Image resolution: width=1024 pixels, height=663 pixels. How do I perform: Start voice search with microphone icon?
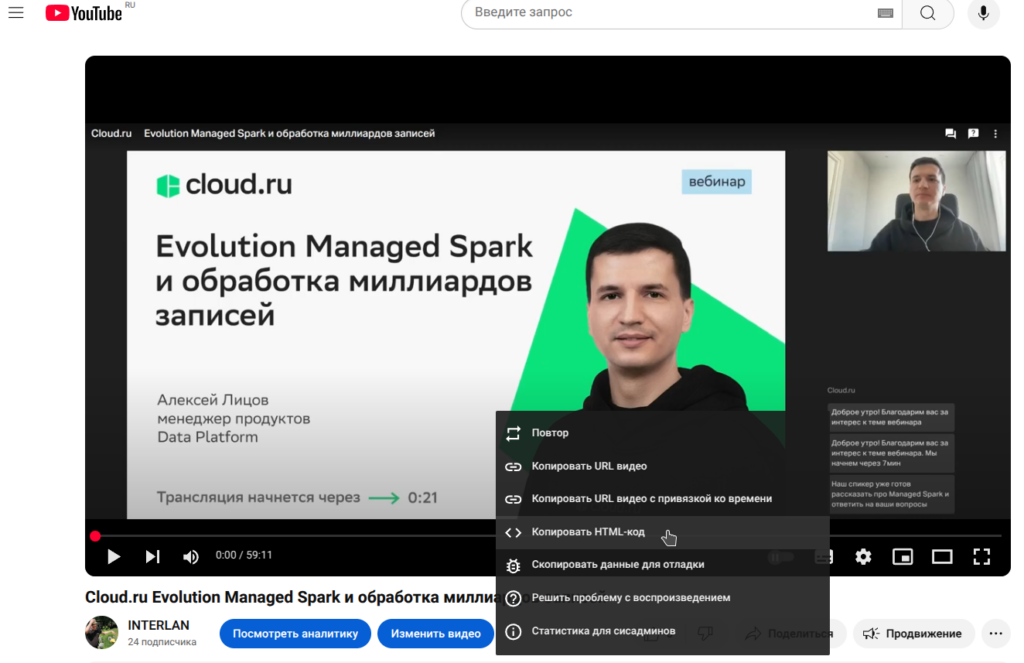(983, 13)
